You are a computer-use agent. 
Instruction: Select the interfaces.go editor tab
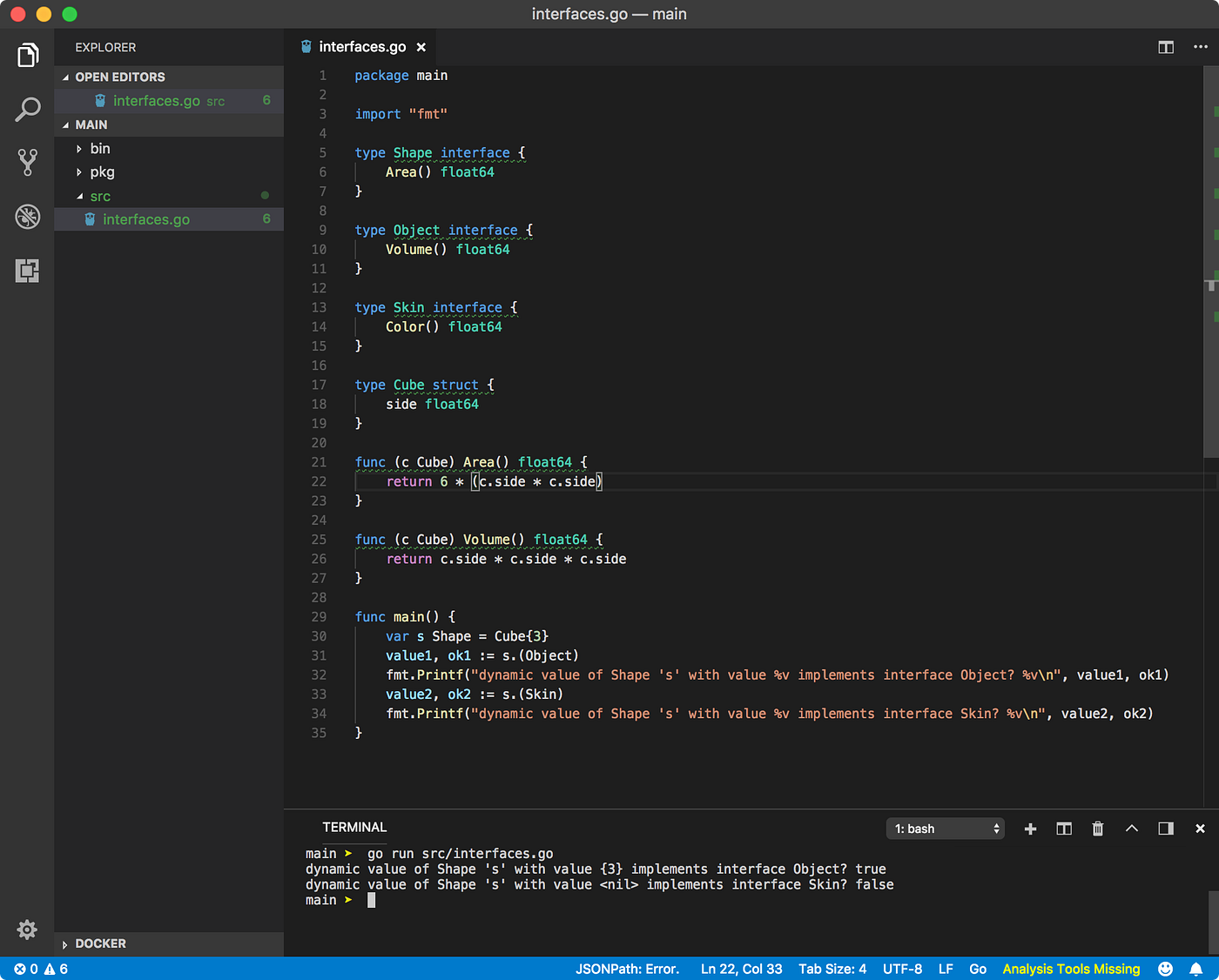361,47
